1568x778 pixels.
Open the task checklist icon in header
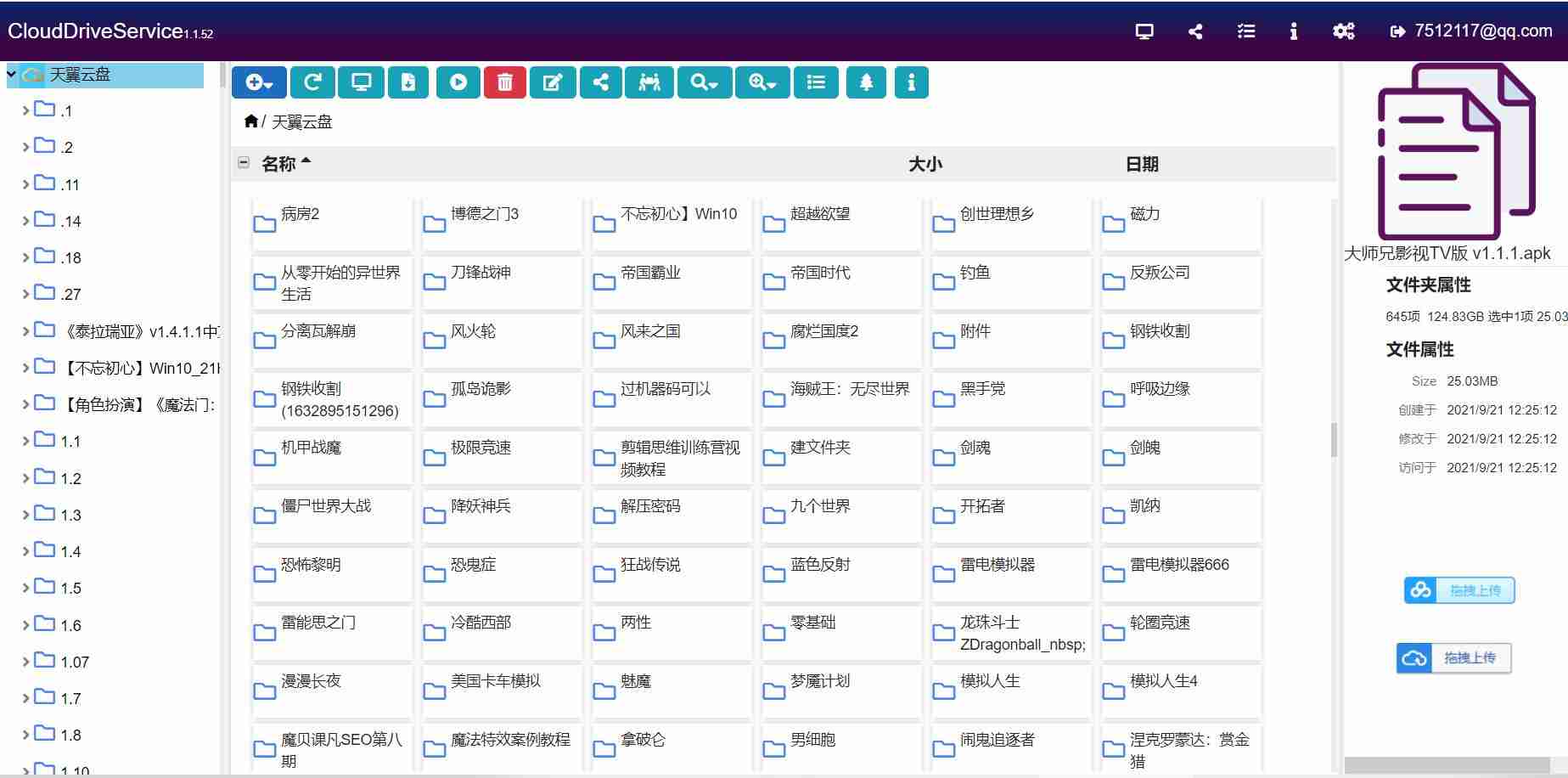coord(1246,31)
